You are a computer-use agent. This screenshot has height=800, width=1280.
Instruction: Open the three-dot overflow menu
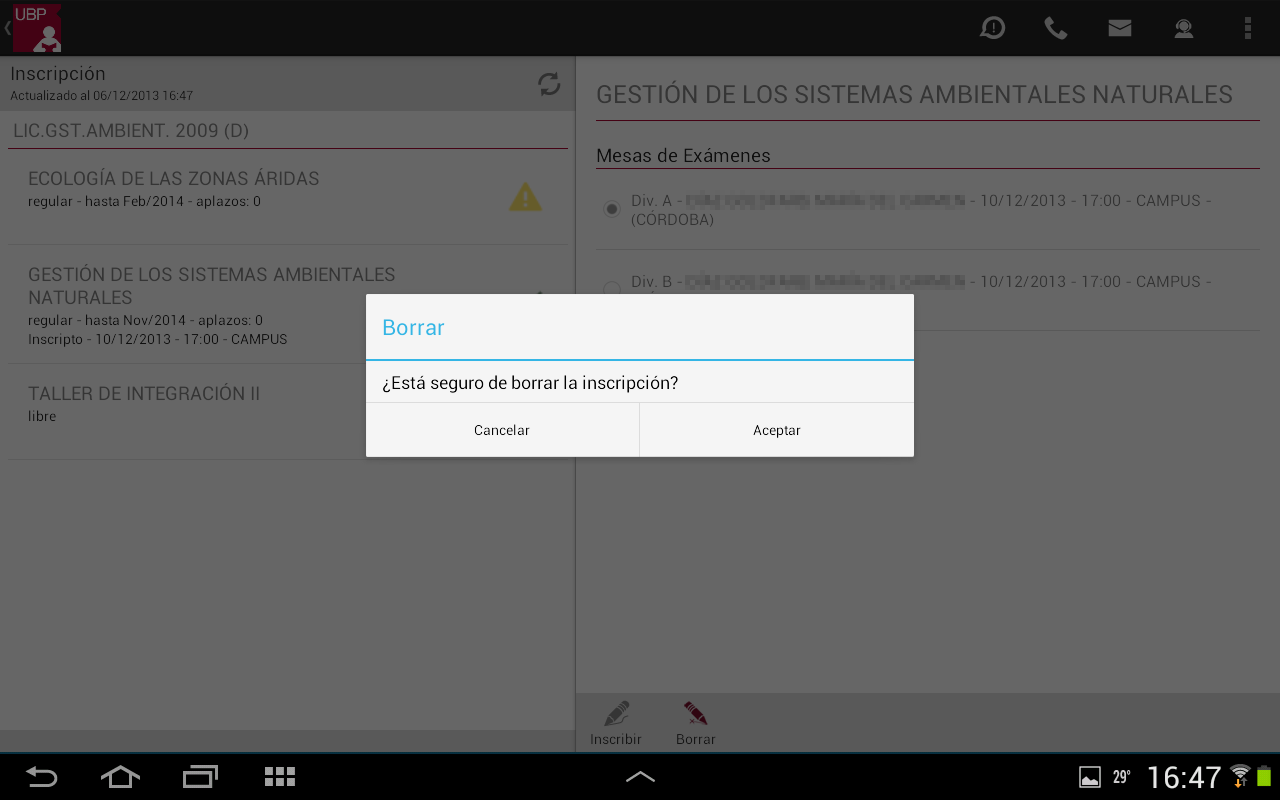pos(1247,28)
